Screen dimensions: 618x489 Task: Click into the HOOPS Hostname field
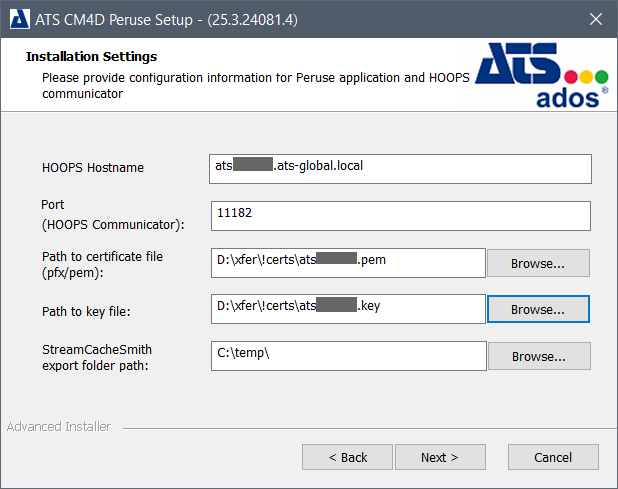point(401,168)
